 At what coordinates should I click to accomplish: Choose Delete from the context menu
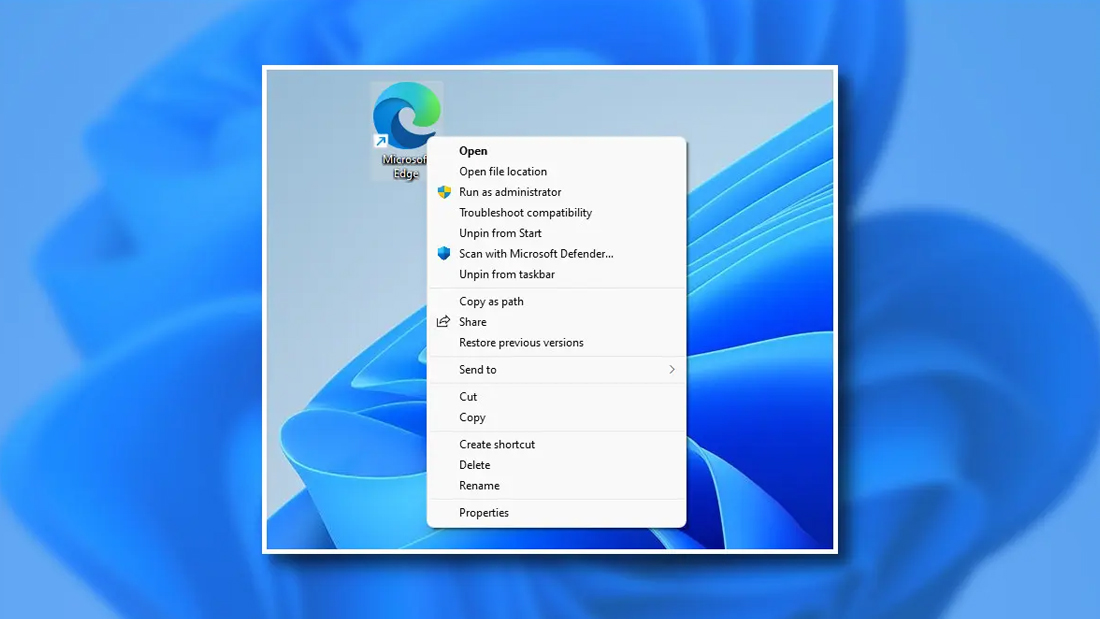click(x=556, y=465)
